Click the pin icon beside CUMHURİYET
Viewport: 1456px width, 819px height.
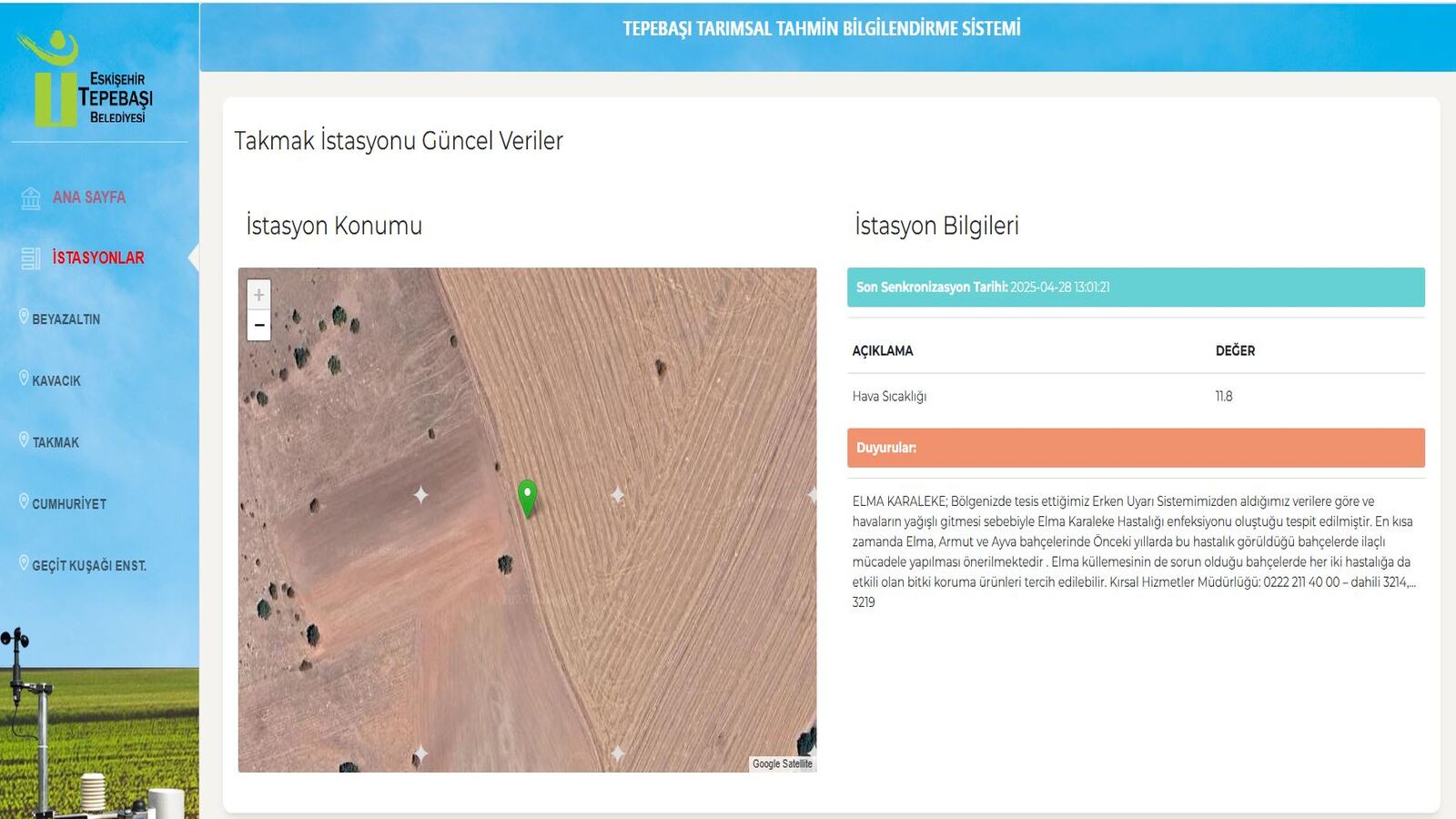pyautogui.click(x=24, y=500)
